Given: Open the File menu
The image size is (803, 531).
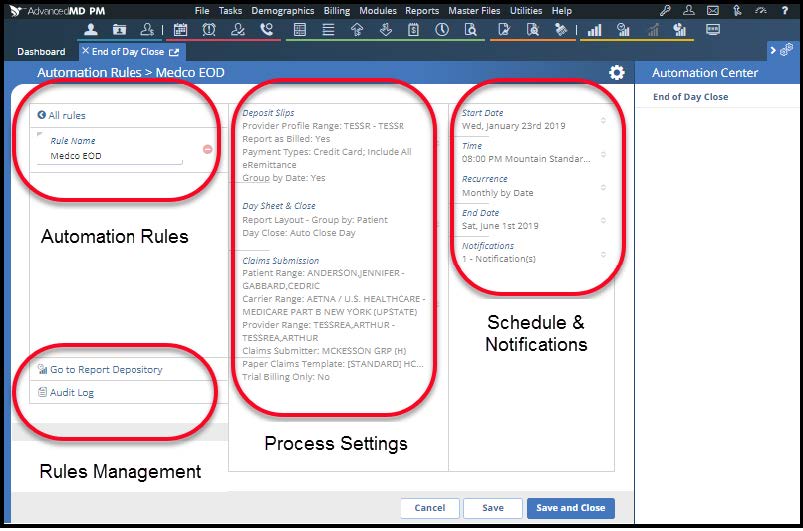Looking at the screenshot, I should click(202, 11).
